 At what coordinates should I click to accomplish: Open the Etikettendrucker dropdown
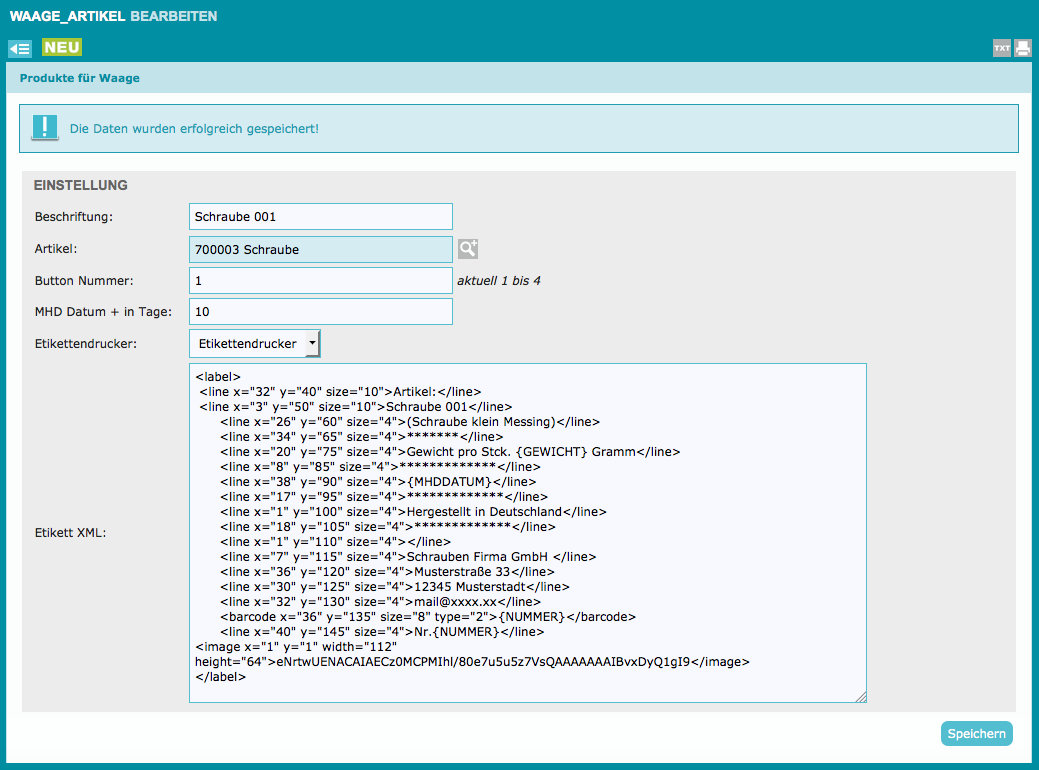point(254,343)
